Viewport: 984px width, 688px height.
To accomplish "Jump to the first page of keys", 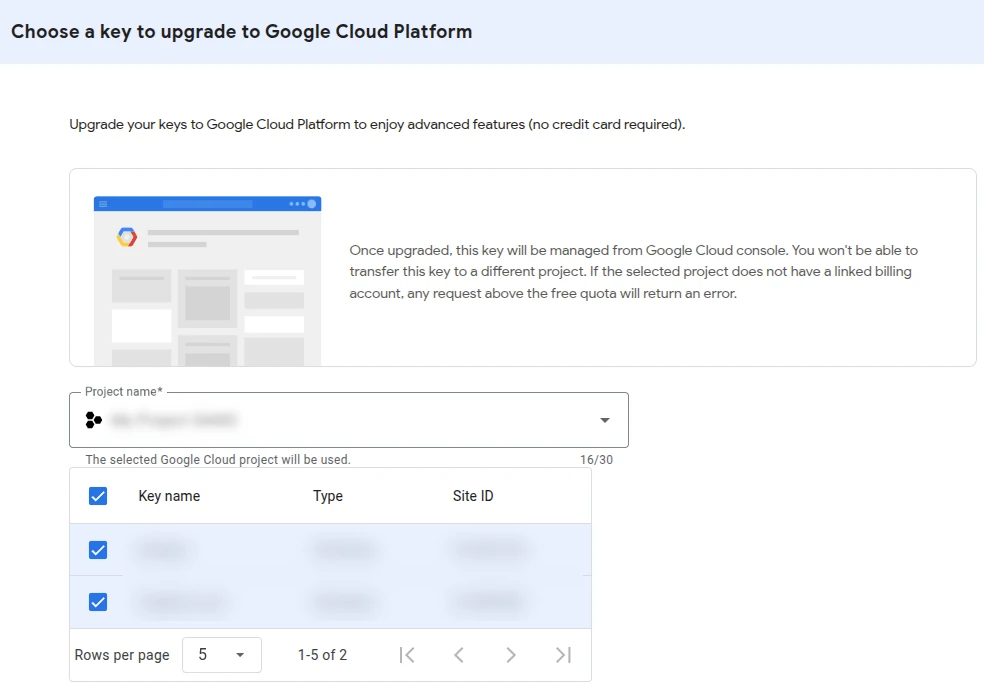I will coord(407,655).
